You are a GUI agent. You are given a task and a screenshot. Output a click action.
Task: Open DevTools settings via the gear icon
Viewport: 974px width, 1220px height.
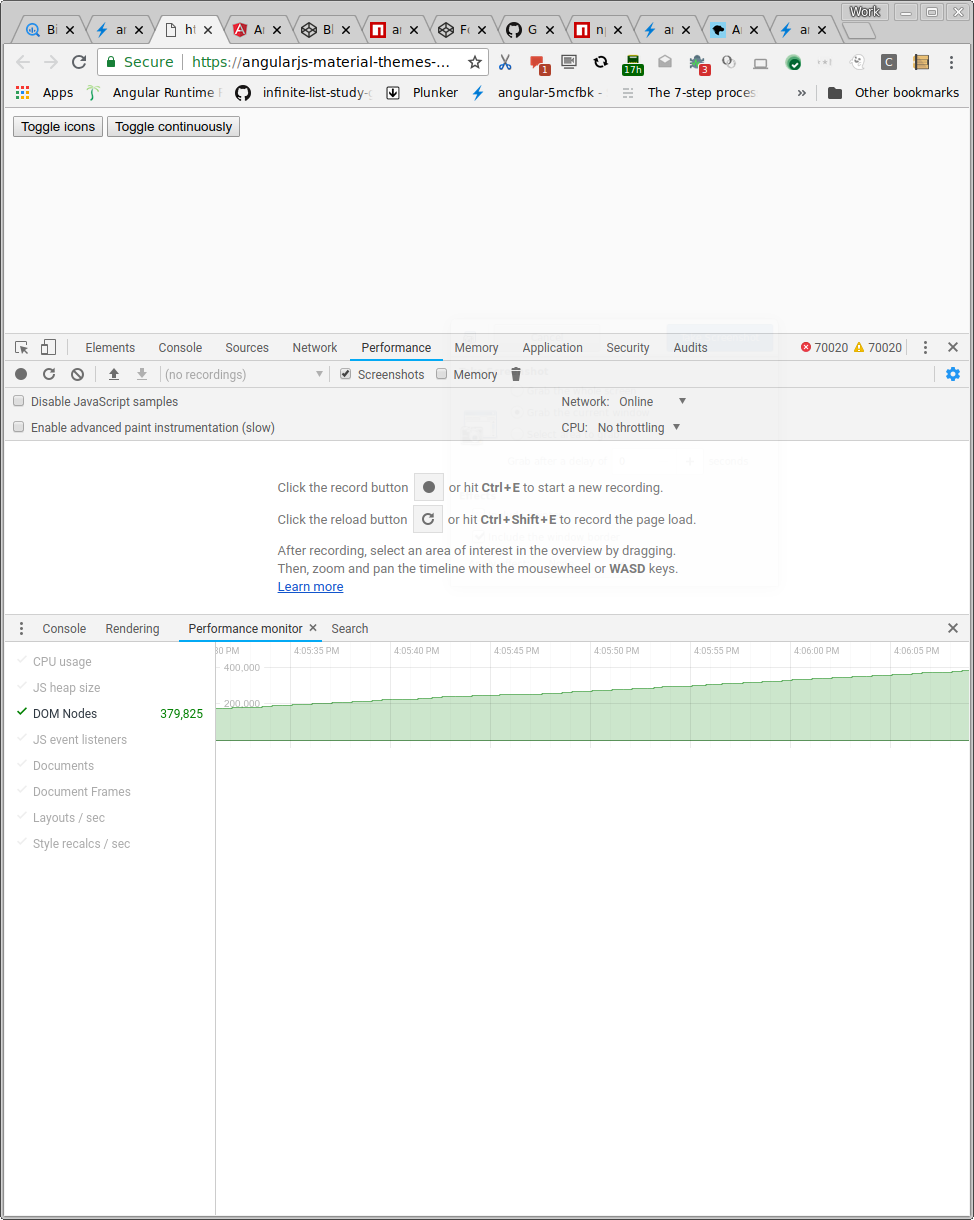click(x=952, y=374)
